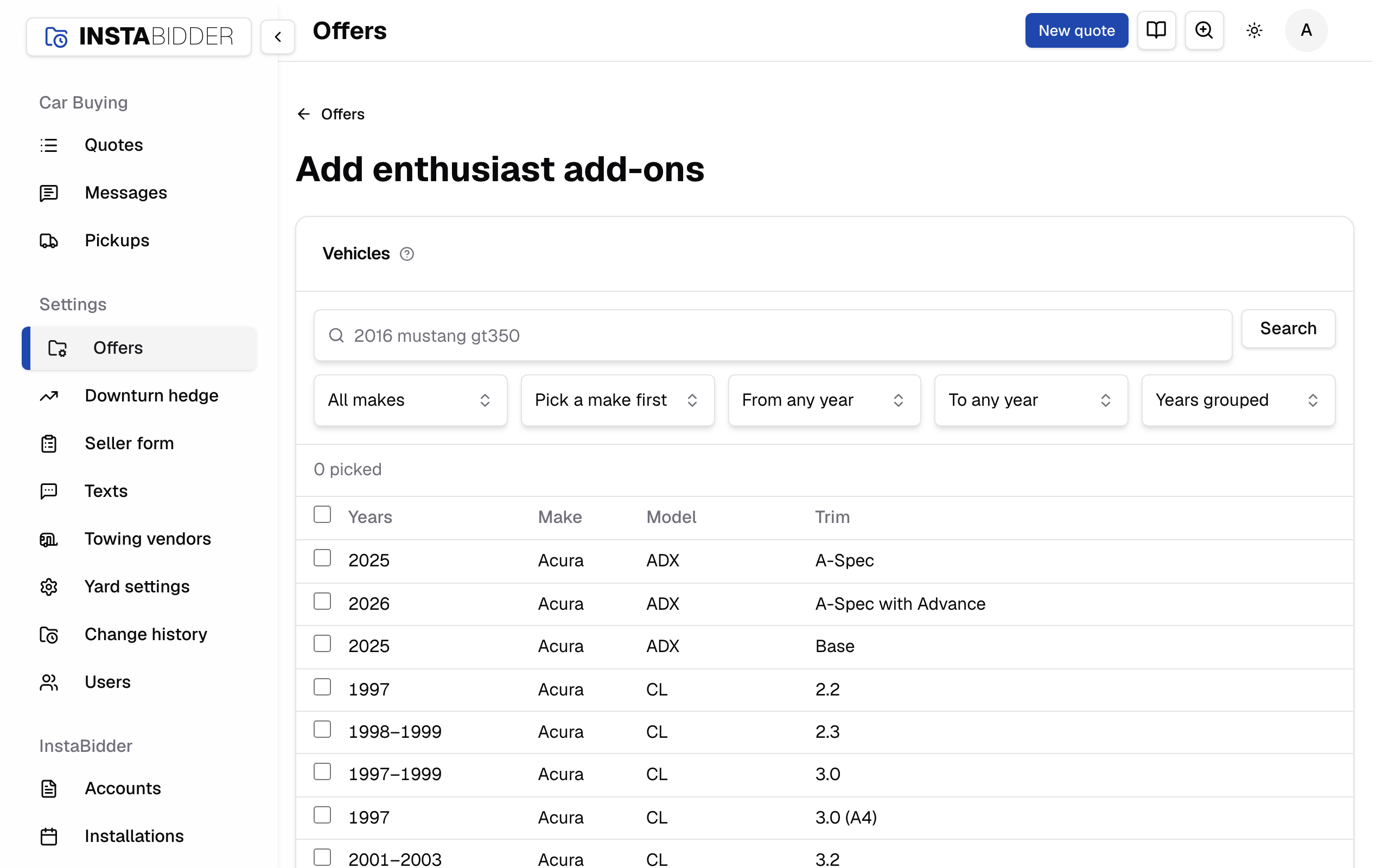
Task: Open the user avatar A
Action: 1306,30
